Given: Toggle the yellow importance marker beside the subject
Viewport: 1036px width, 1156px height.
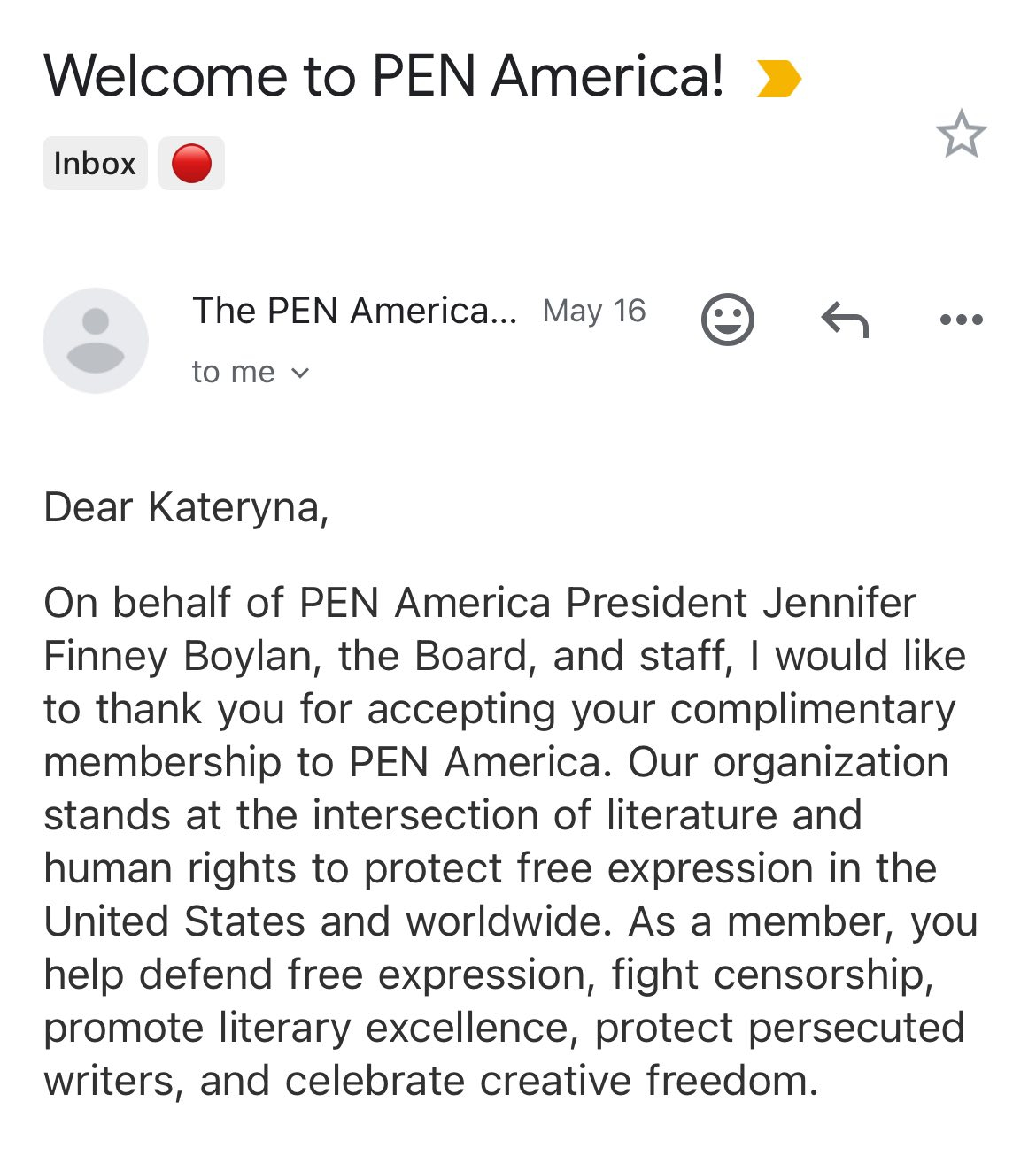Looking at the screenshot, I should [x=779, y=78].
